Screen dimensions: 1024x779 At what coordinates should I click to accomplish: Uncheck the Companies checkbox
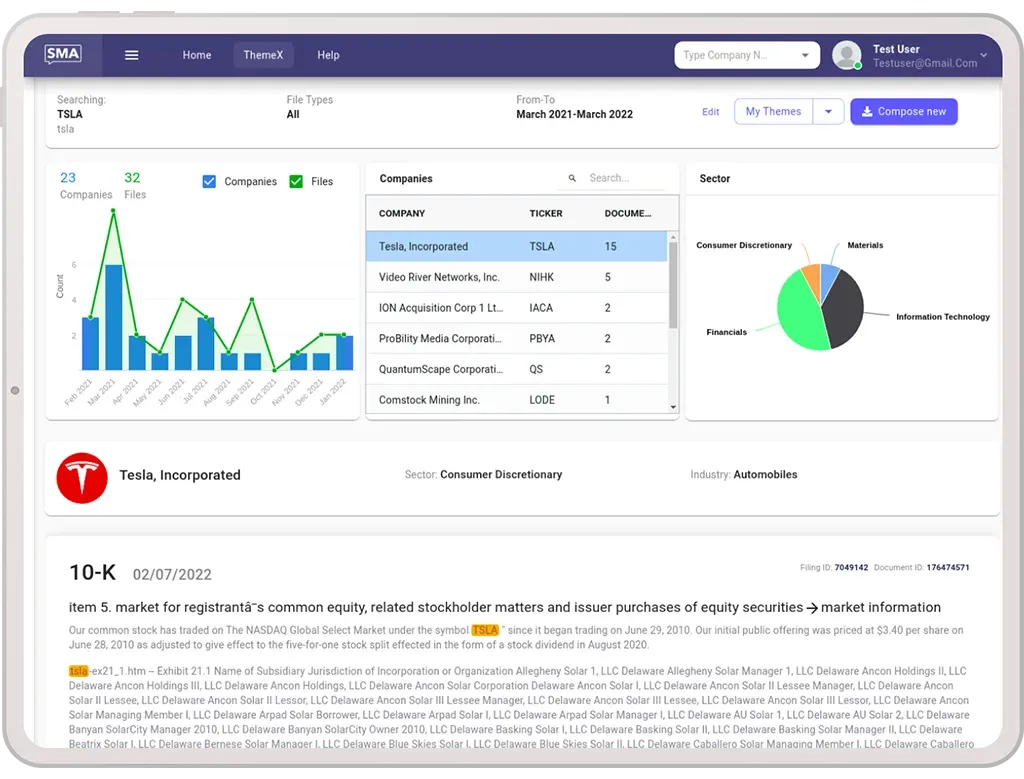208,181
